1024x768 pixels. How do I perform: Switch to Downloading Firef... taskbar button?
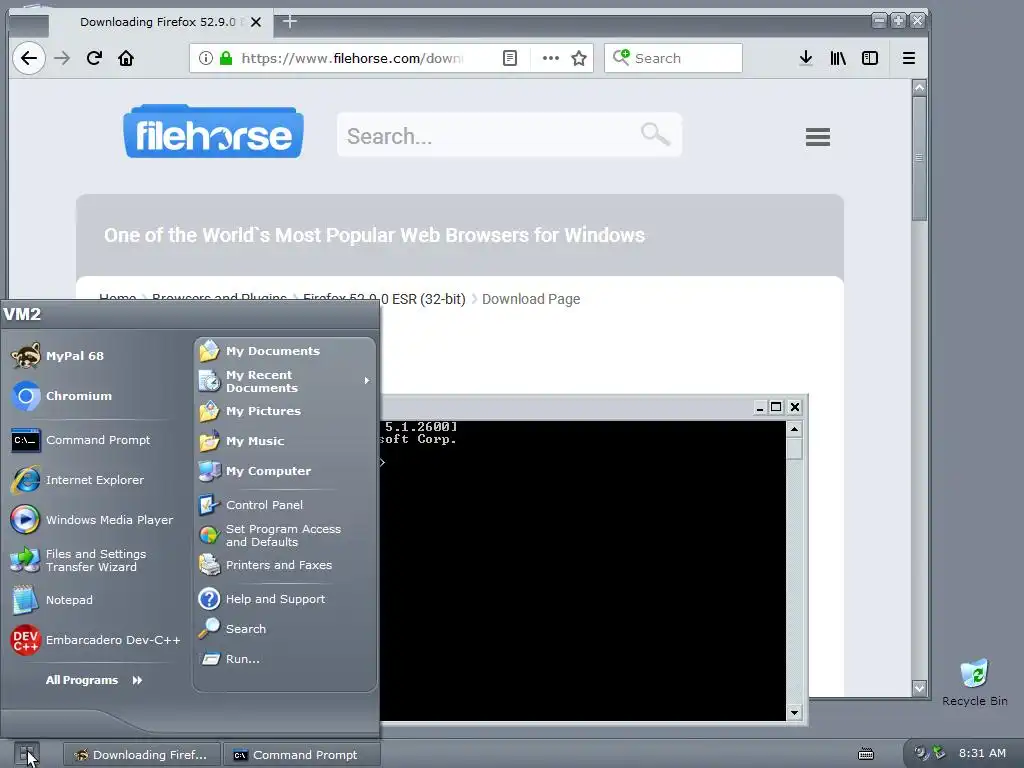point(141,755)
